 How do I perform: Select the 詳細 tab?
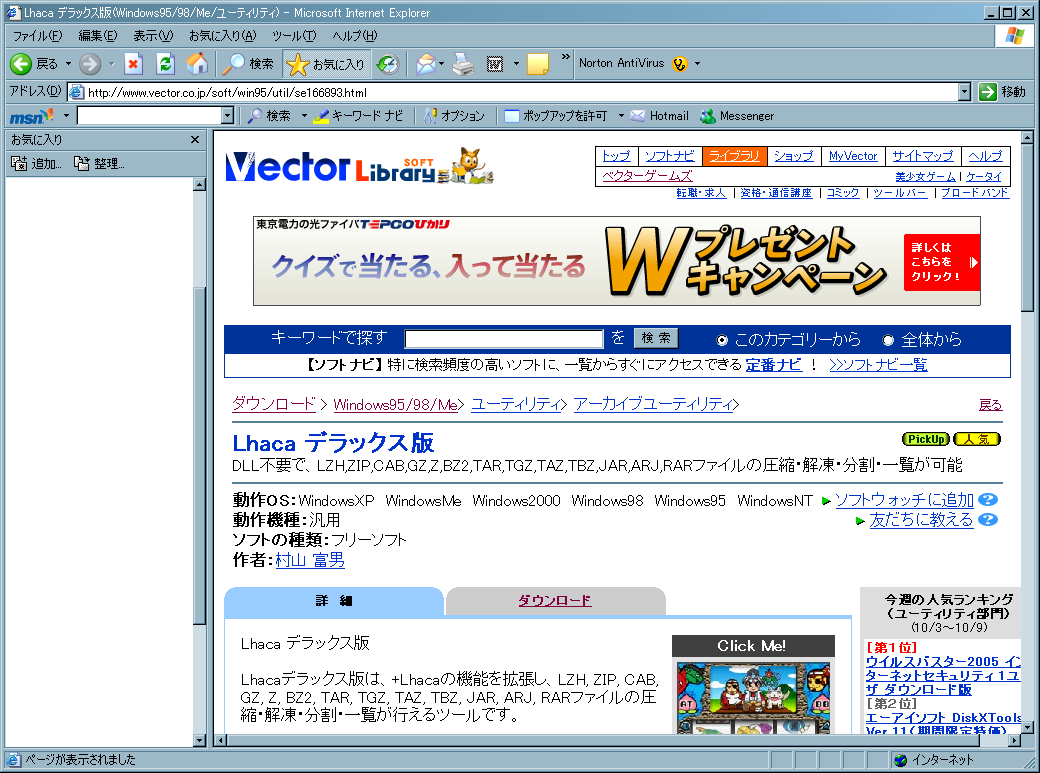(334, 601)
